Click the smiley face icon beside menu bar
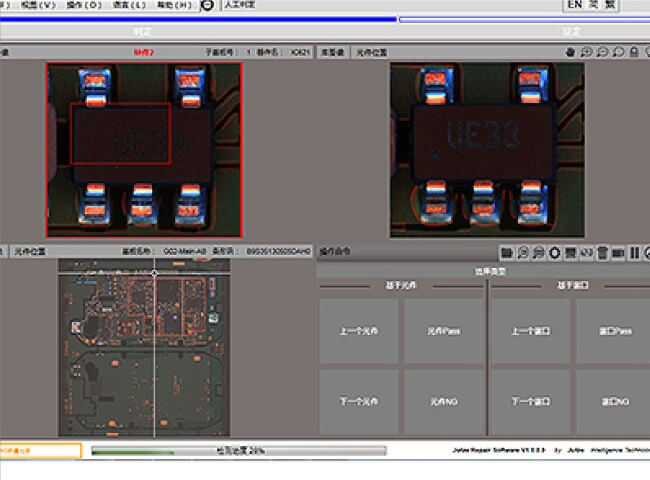 pos(206,5)
